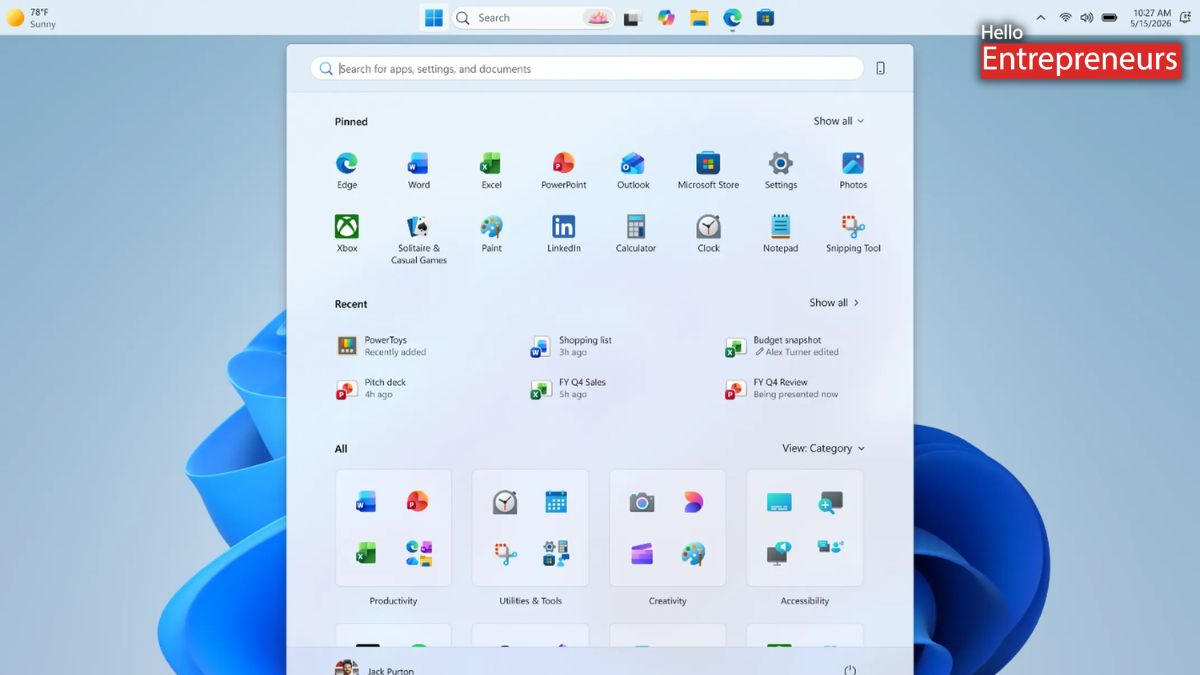The image size is (1200, 675).
Task: Click the volume speaker icon in tray
Action: [x=1087, y=18]
